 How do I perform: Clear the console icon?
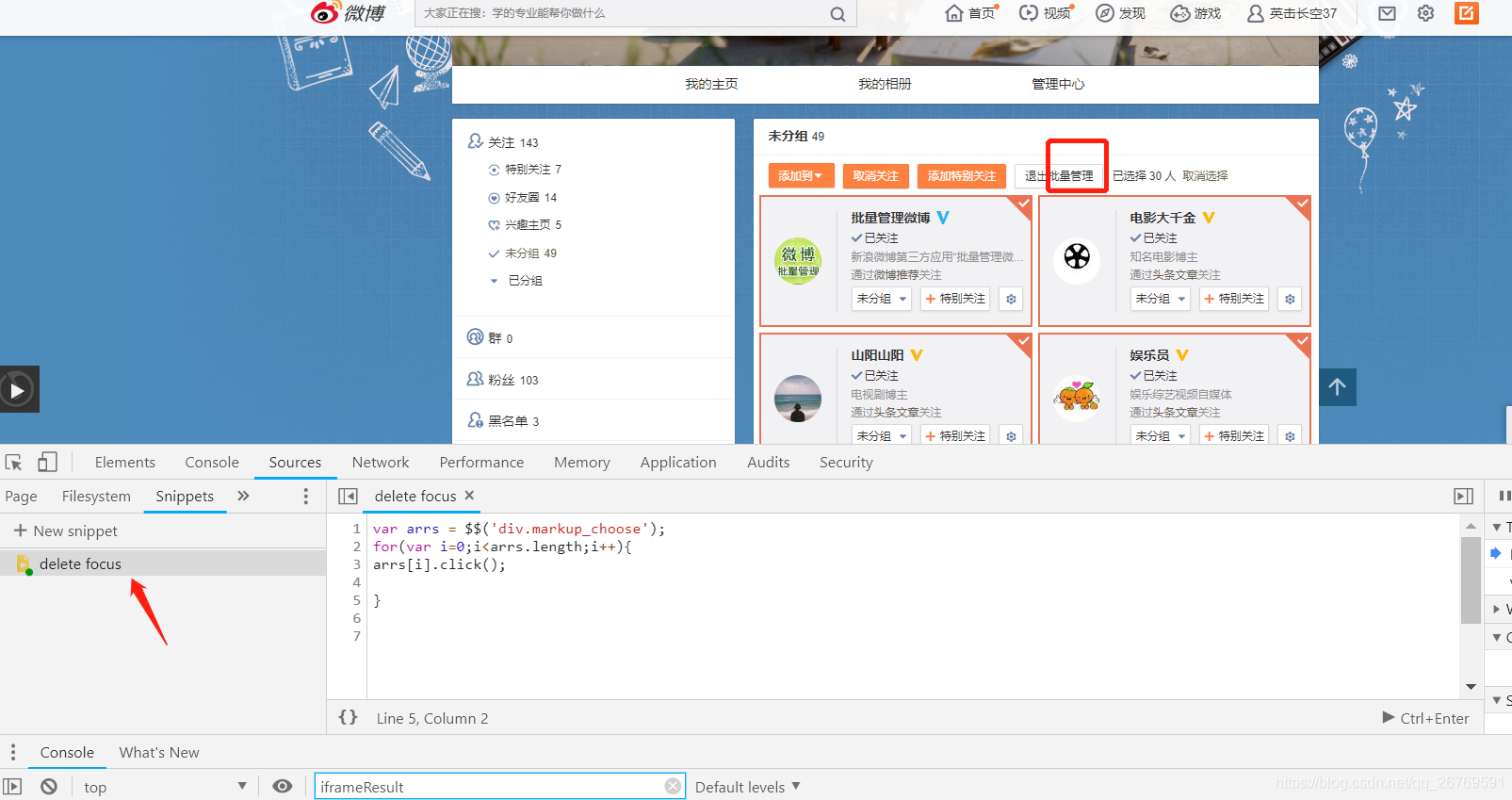(x=49, y=786)
